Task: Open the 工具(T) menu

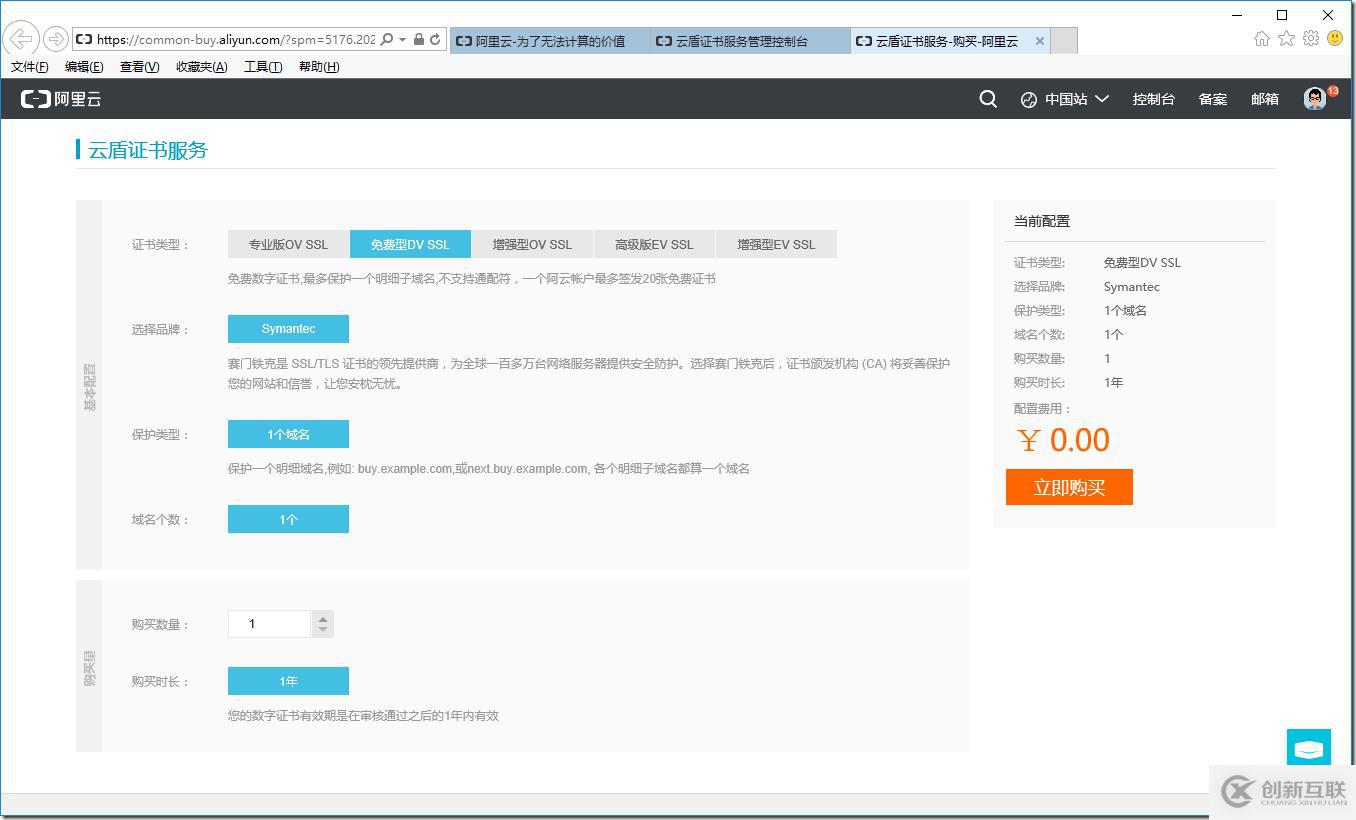Action: pos(263,67)
